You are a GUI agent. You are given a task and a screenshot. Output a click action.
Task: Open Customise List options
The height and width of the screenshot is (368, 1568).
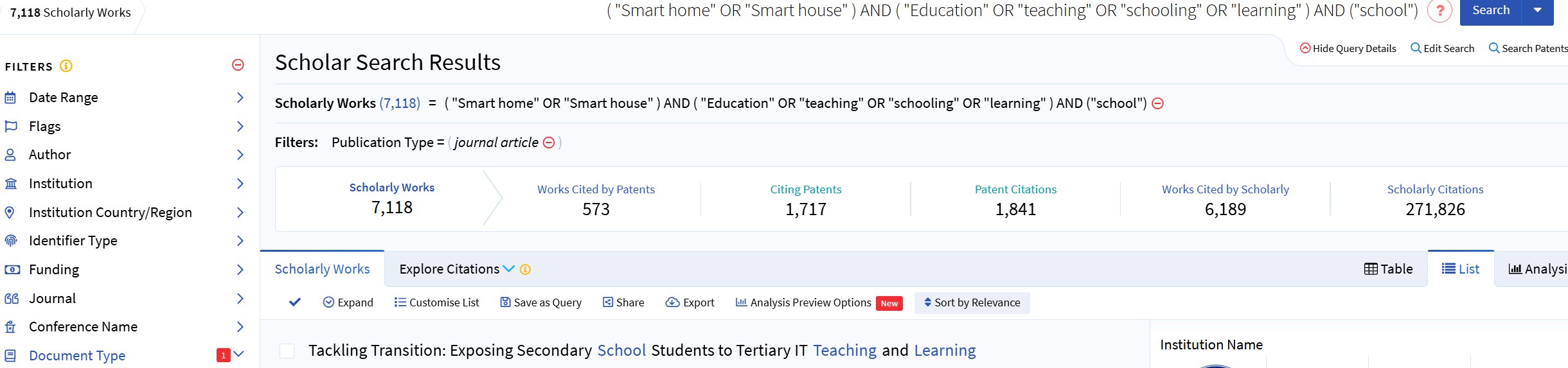437,302
